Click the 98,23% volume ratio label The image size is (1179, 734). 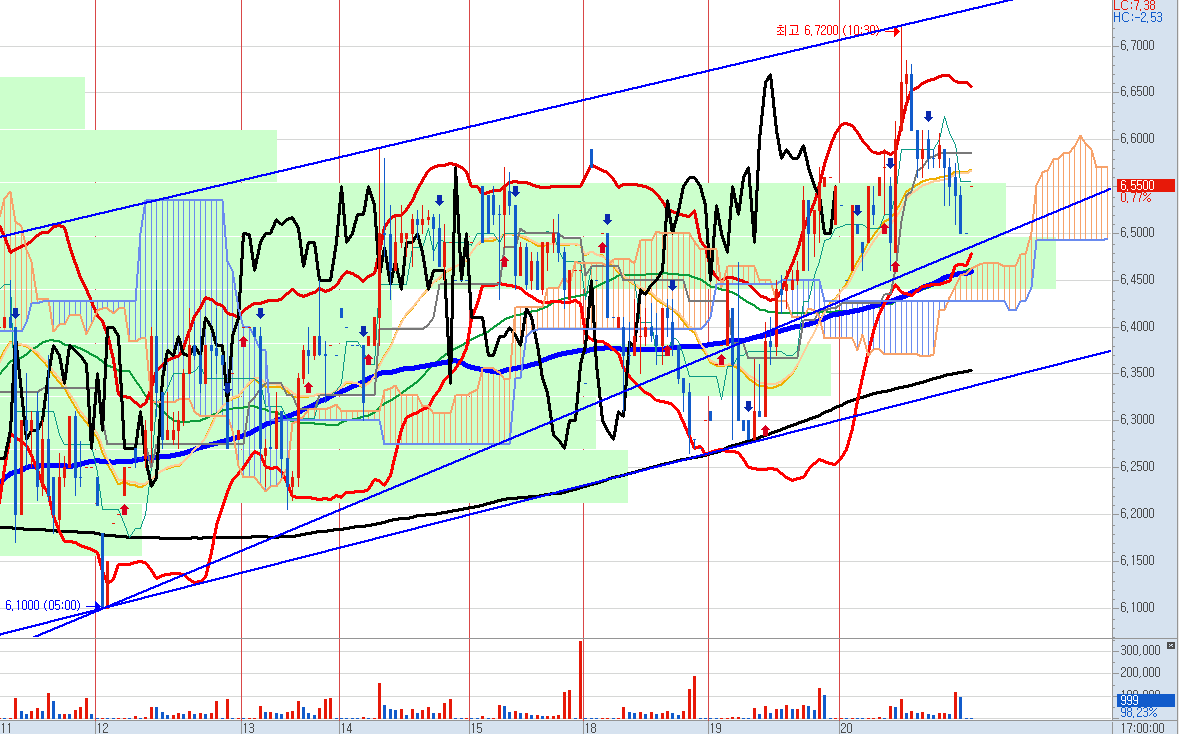pyautogui.click(x=1138, y=711)
